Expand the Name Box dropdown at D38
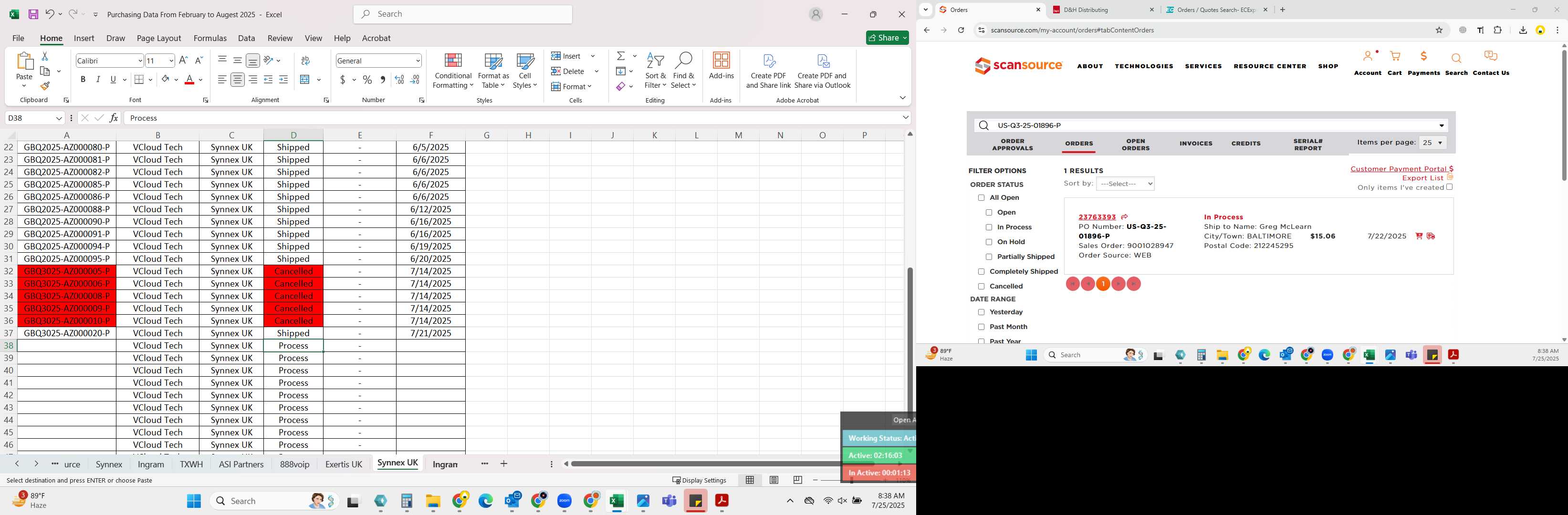 (59, 118)
